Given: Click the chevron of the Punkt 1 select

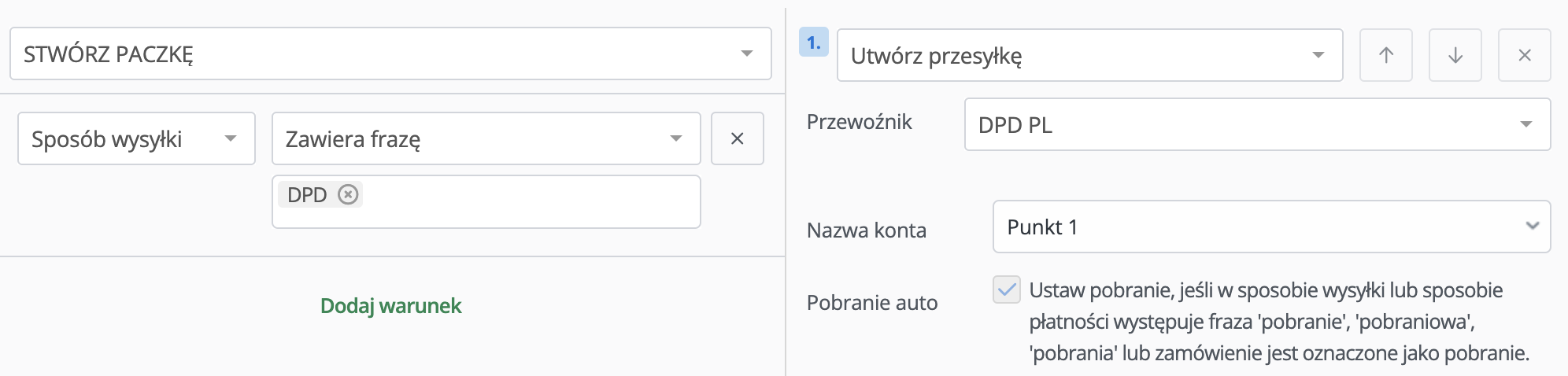Looking at the screenshot, I should click(1532, 226).
